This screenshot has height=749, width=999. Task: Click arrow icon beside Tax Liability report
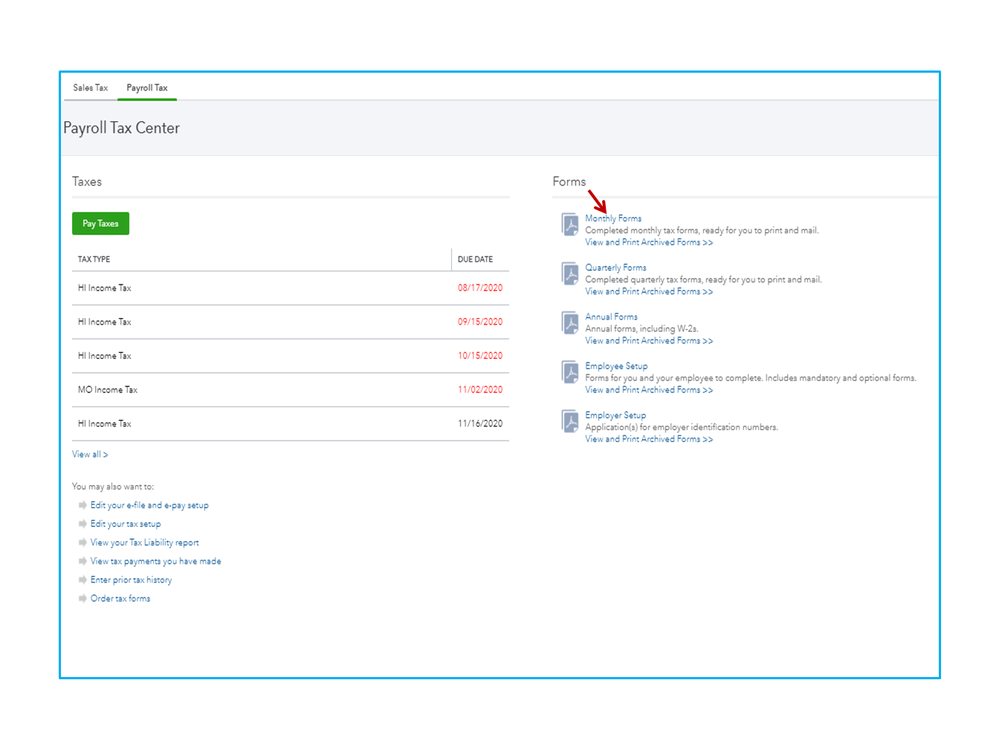[82, 543]
